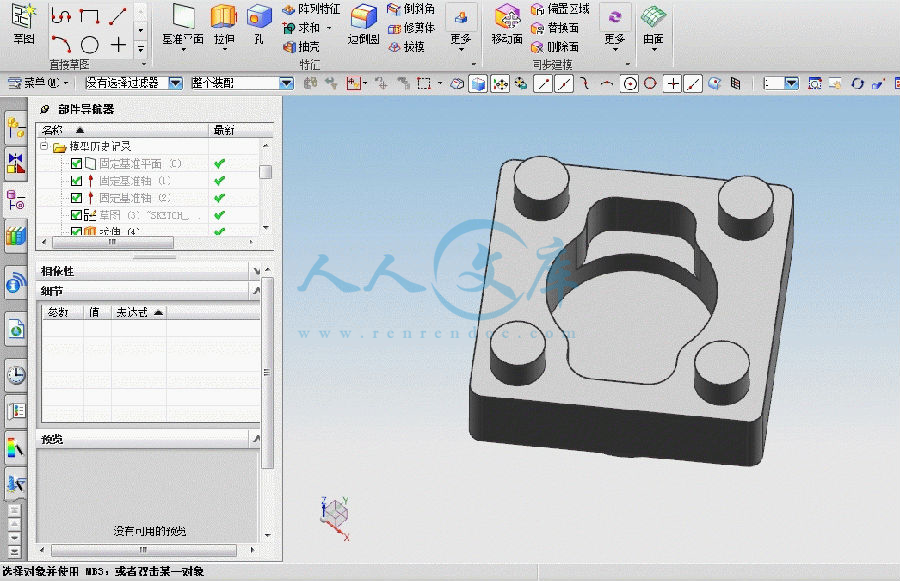
Task: Open the 菜单(M) menu
Action: coord(39,83)
